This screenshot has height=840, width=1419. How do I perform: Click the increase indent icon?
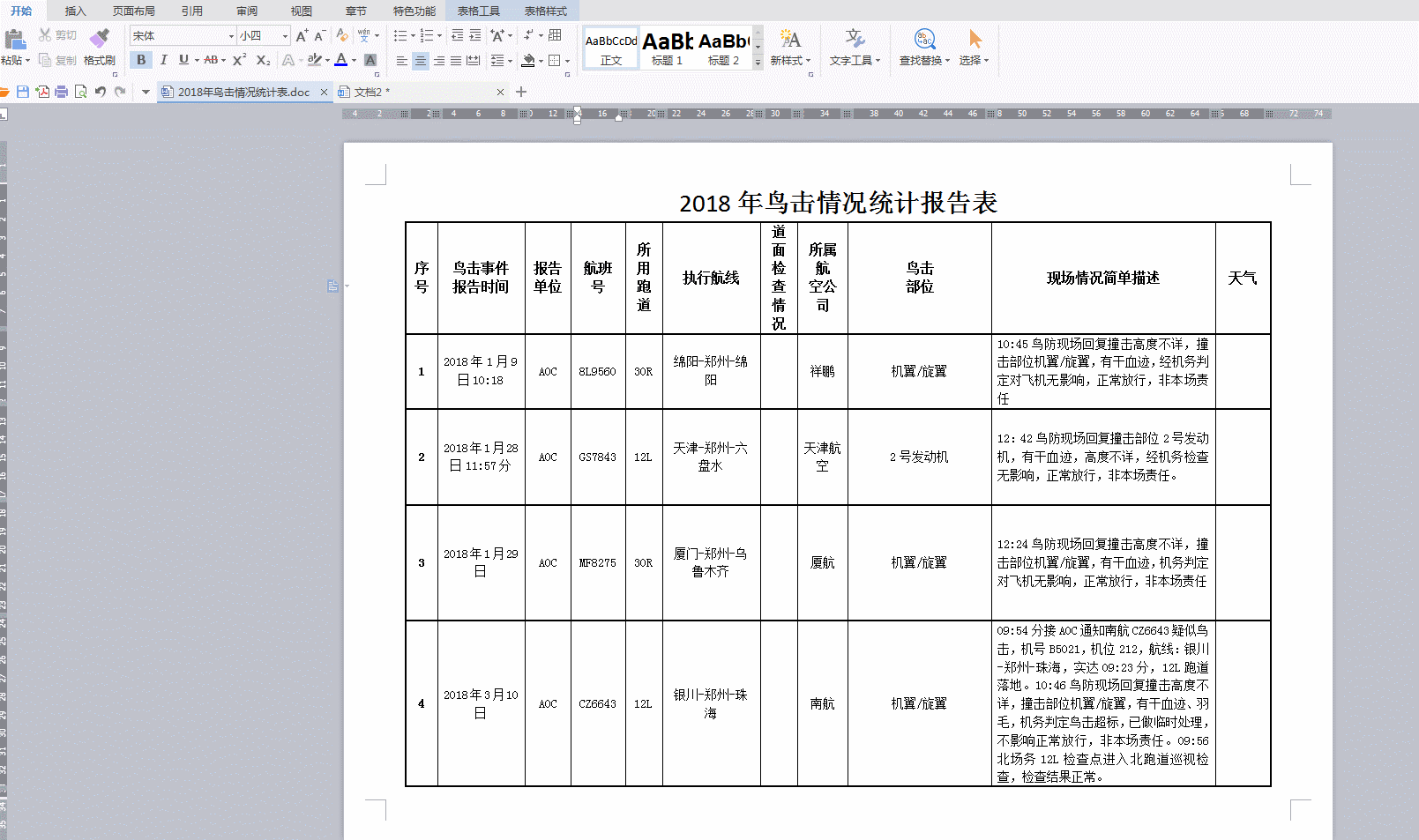click(x=475, y=35)
